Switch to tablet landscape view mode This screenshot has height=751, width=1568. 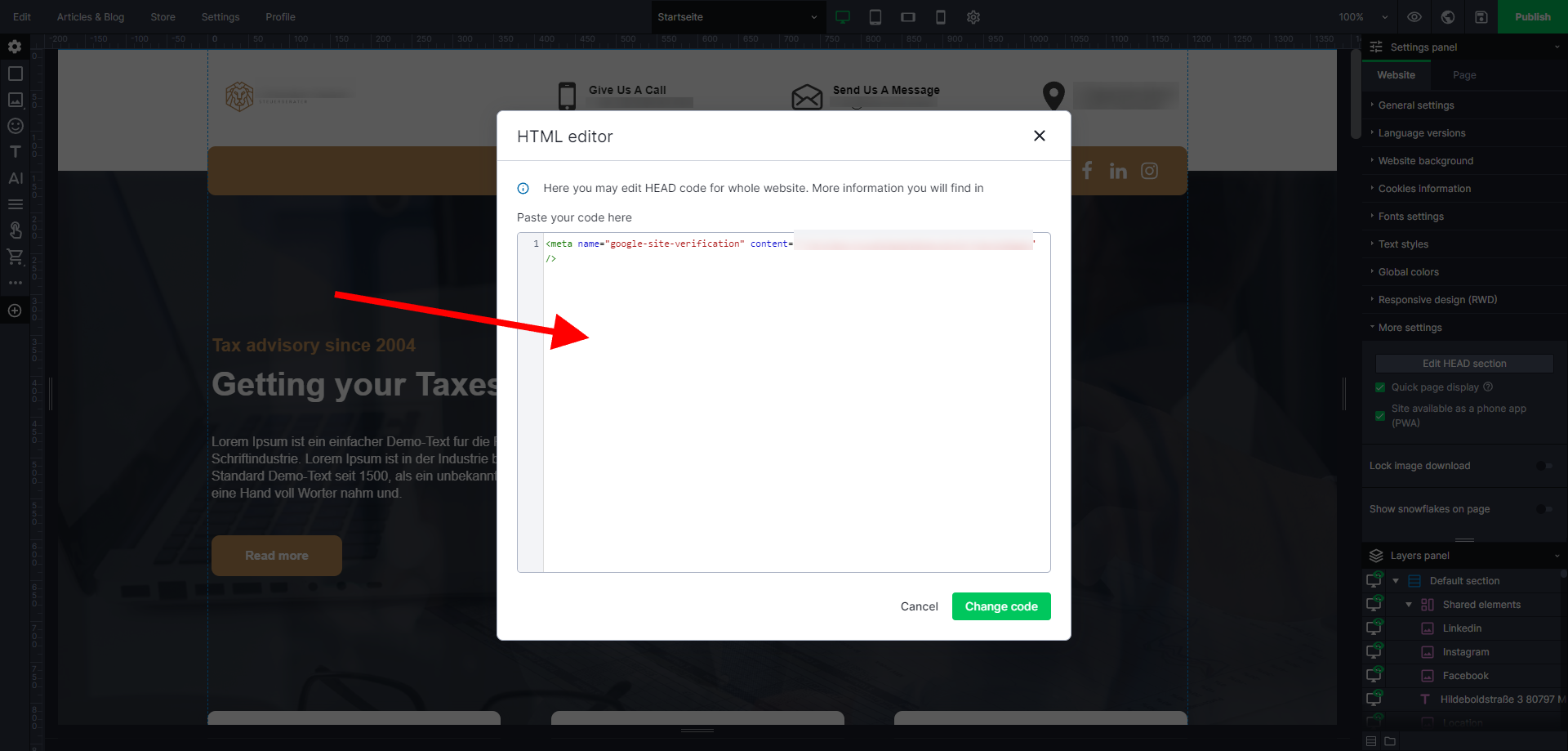point(908,17)
